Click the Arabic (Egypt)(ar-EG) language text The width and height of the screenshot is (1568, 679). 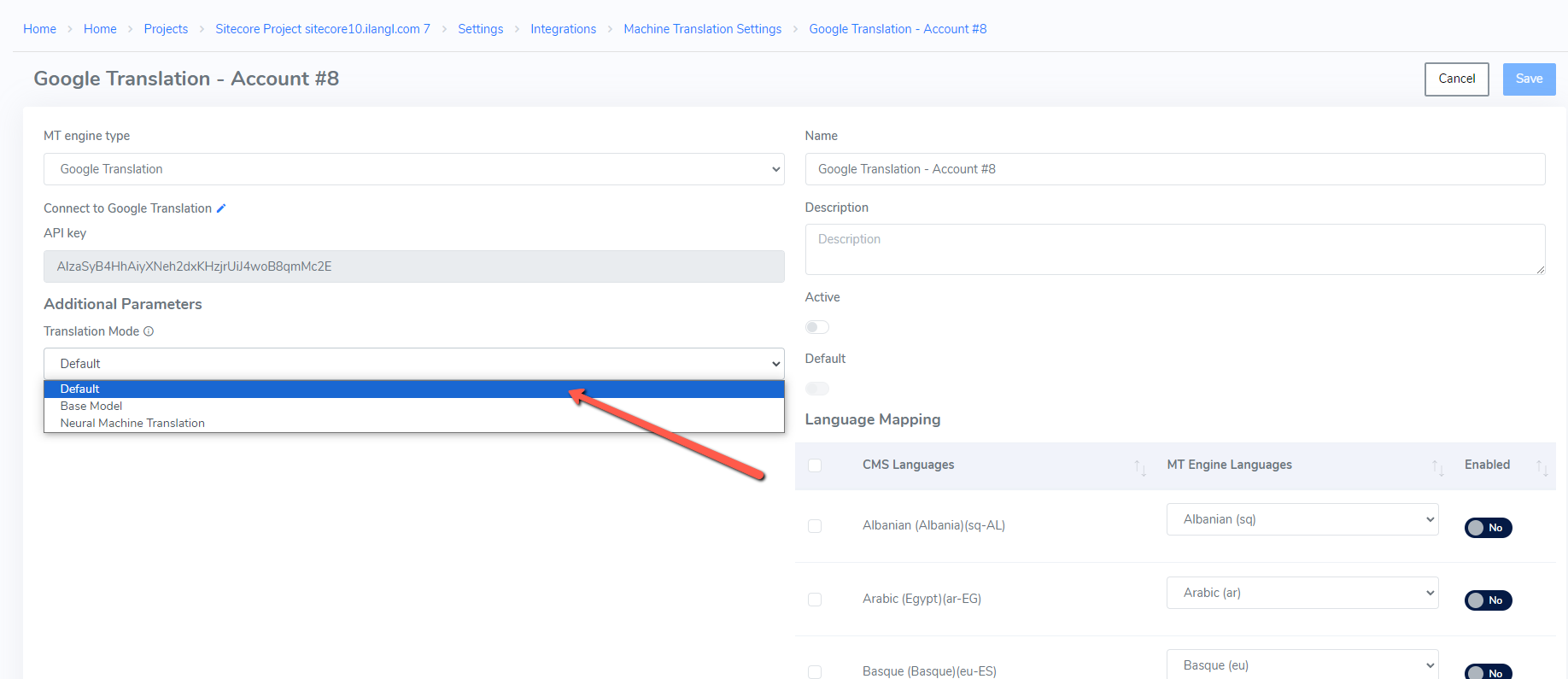921,599
